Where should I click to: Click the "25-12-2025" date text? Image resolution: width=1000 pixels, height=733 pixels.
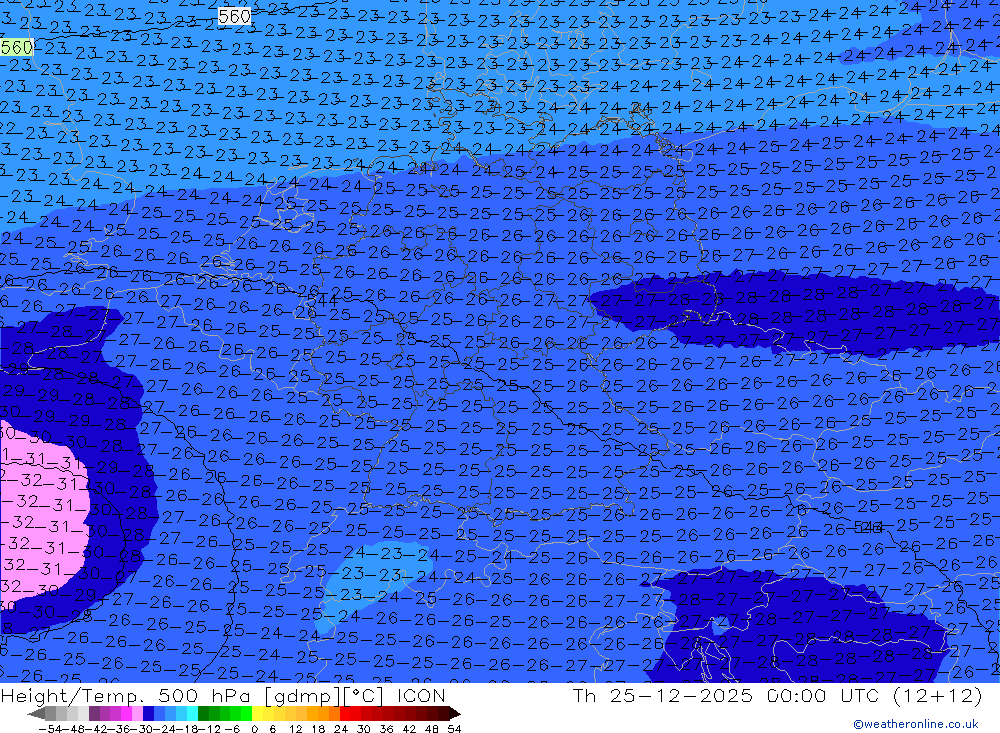681,695
